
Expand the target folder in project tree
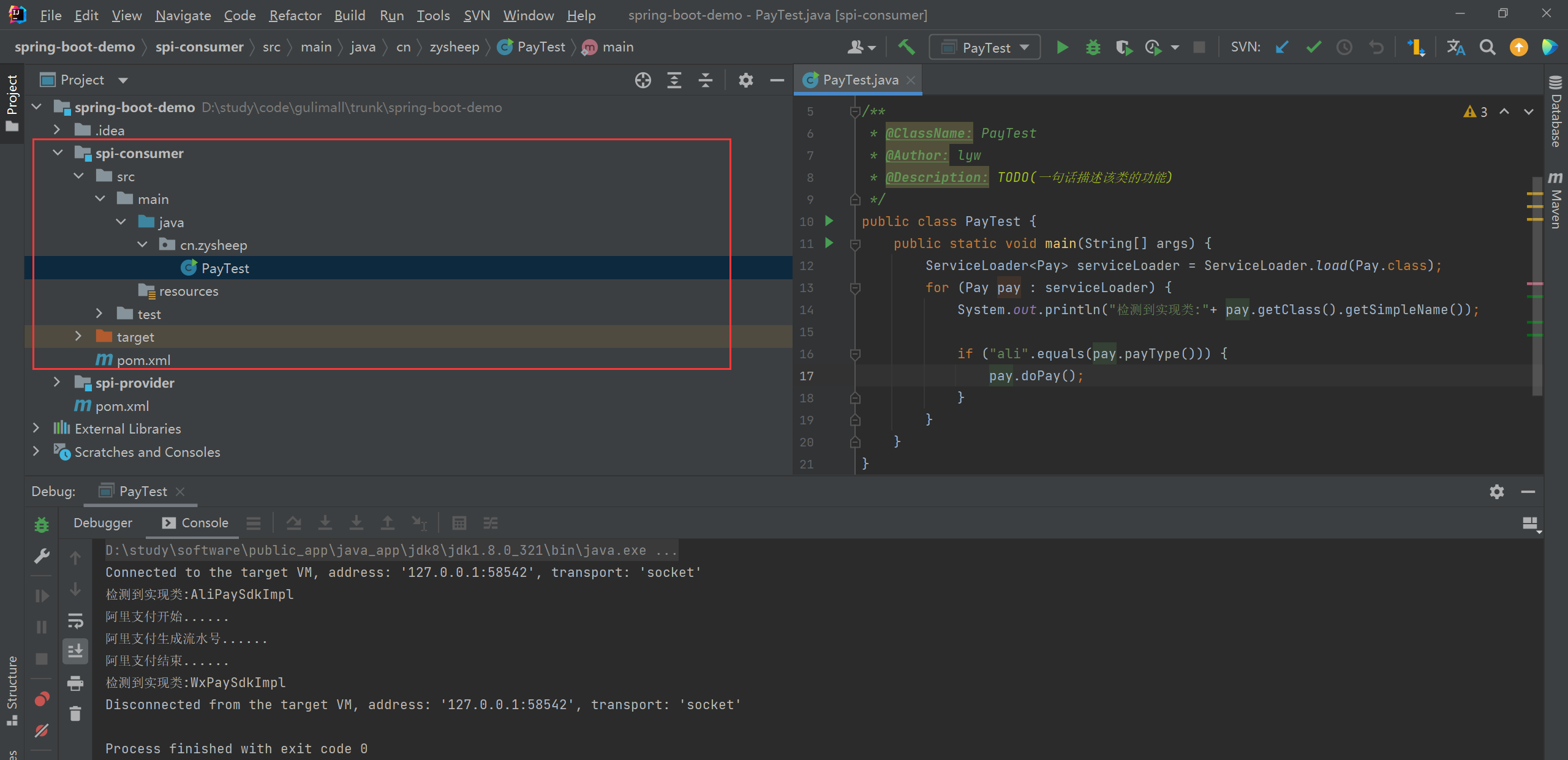tap(78, 336)
